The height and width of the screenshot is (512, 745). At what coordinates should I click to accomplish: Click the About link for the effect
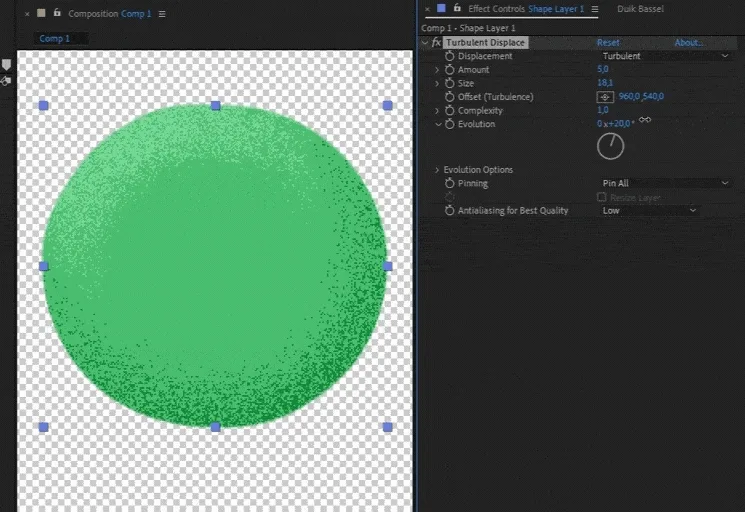(689, 43)
